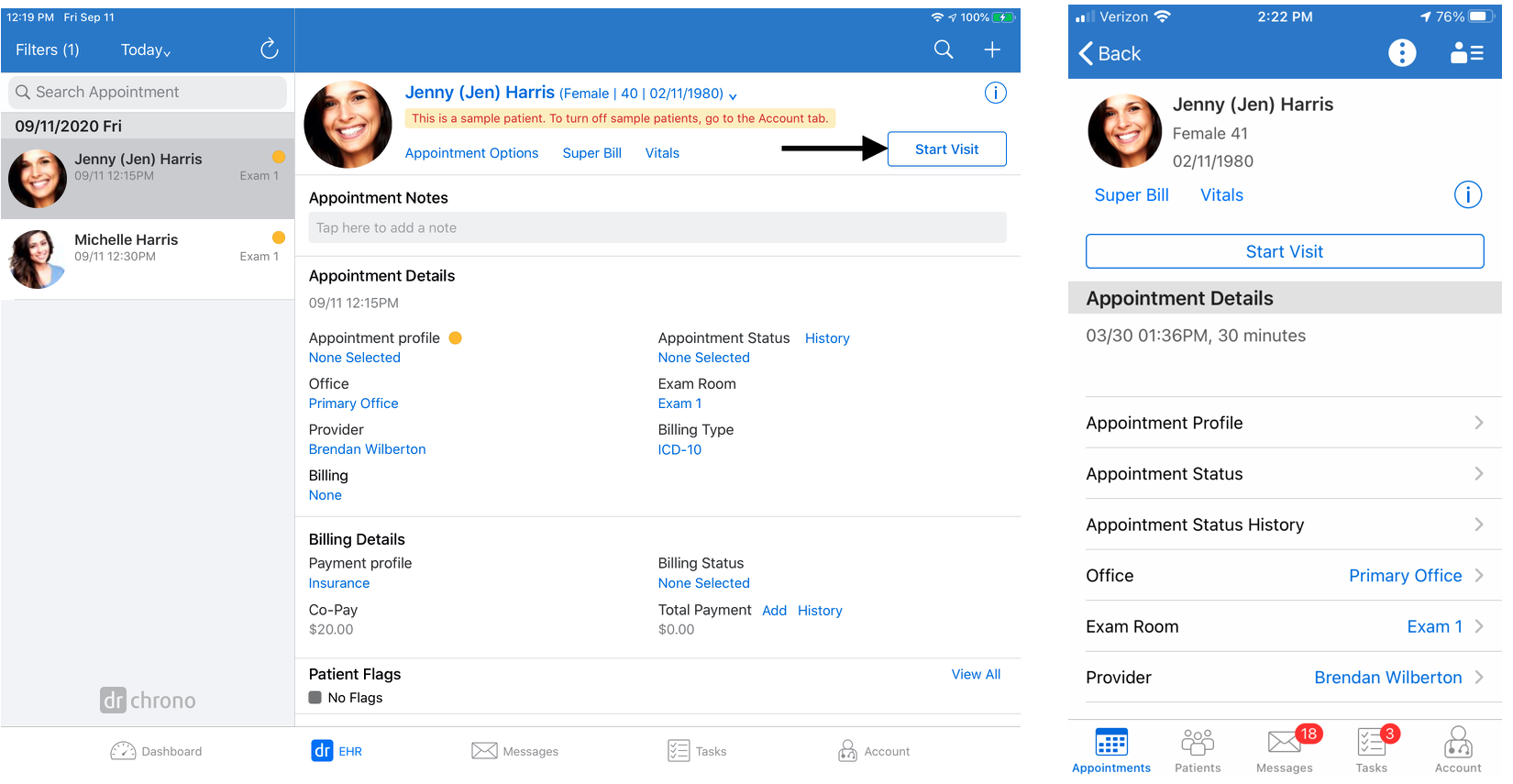Change exam room Exam 1 on iPad
This screenshot has width=1513, height=784.
click(x=679, y=403)
